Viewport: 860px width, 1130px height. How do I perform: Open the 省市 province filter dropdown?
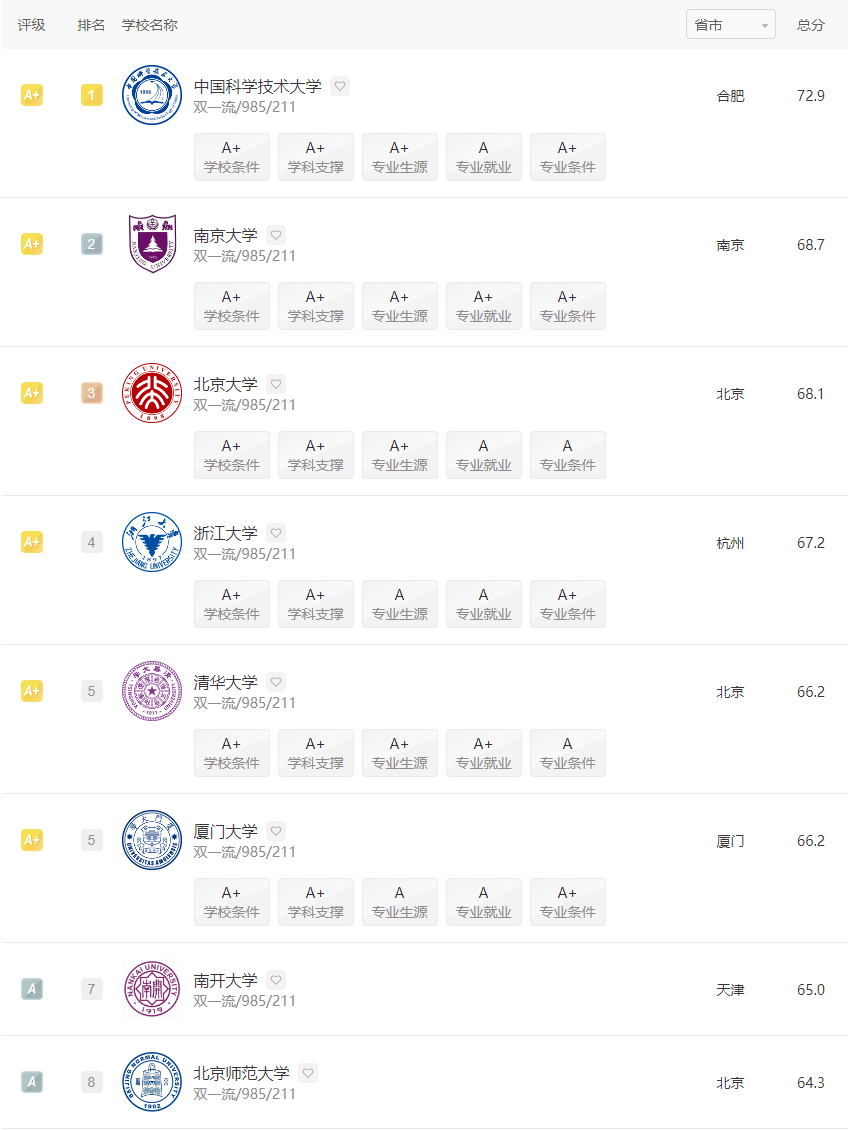tap(730, 25)
